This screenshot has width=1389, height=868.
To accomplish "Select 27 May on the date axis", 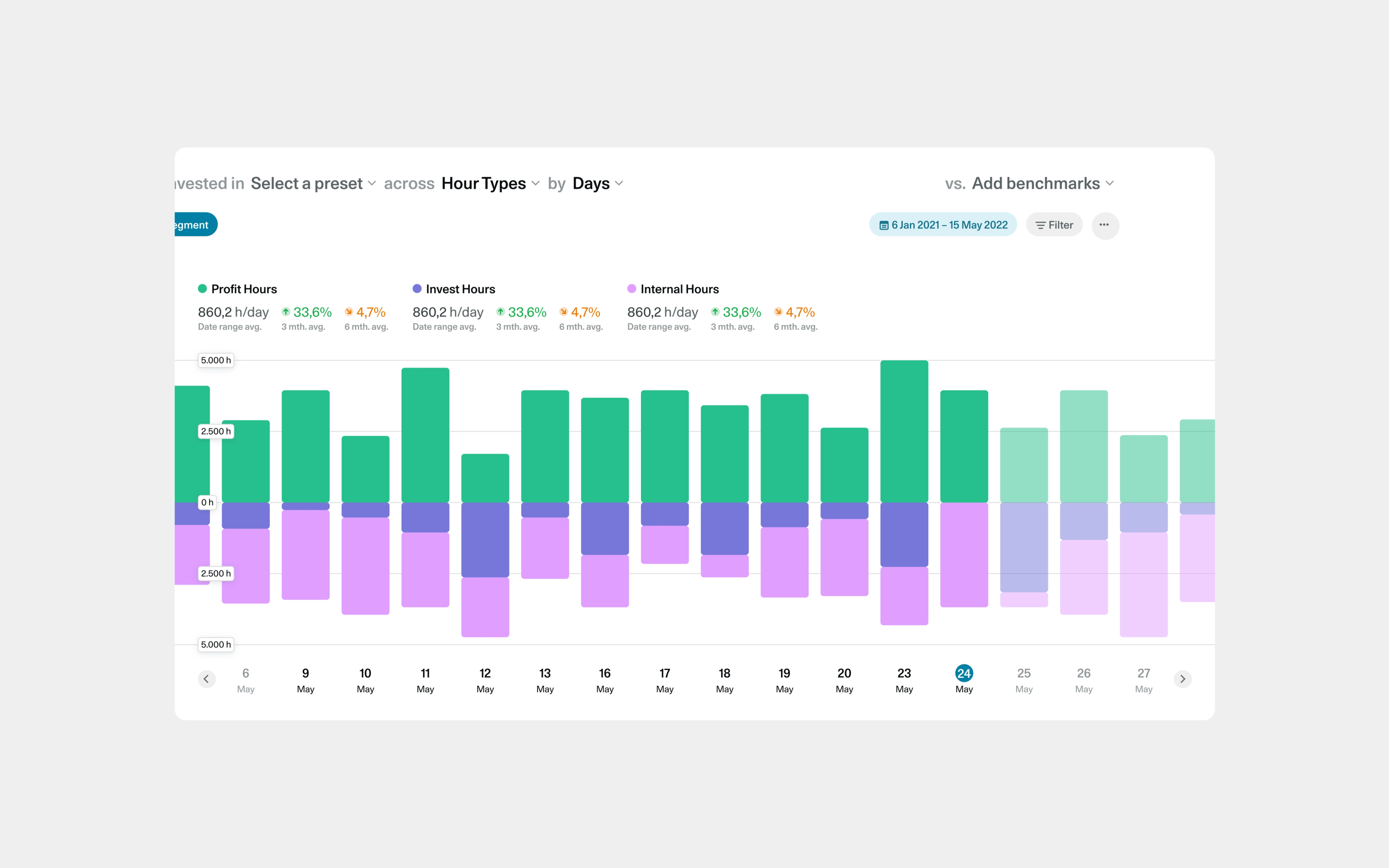I will 1144,680.
